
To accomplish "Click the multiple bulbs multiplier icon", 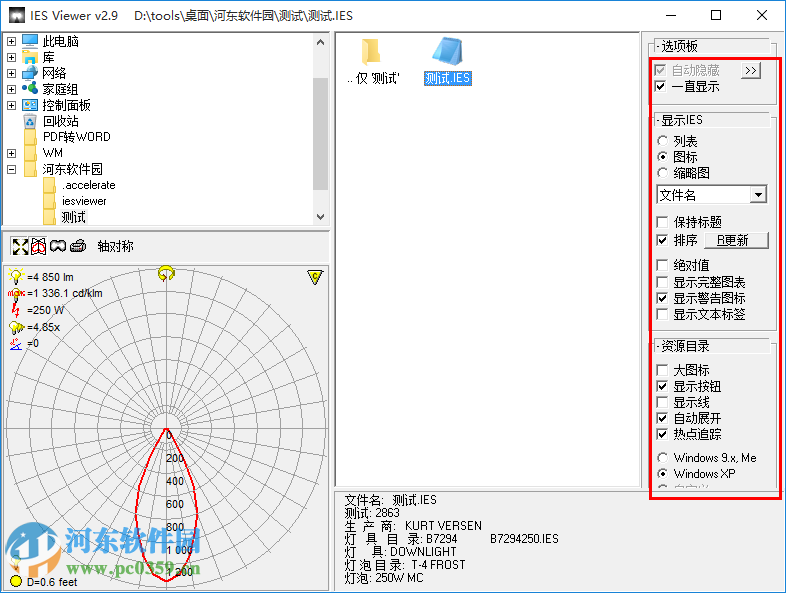I will (x=16, y=327).
